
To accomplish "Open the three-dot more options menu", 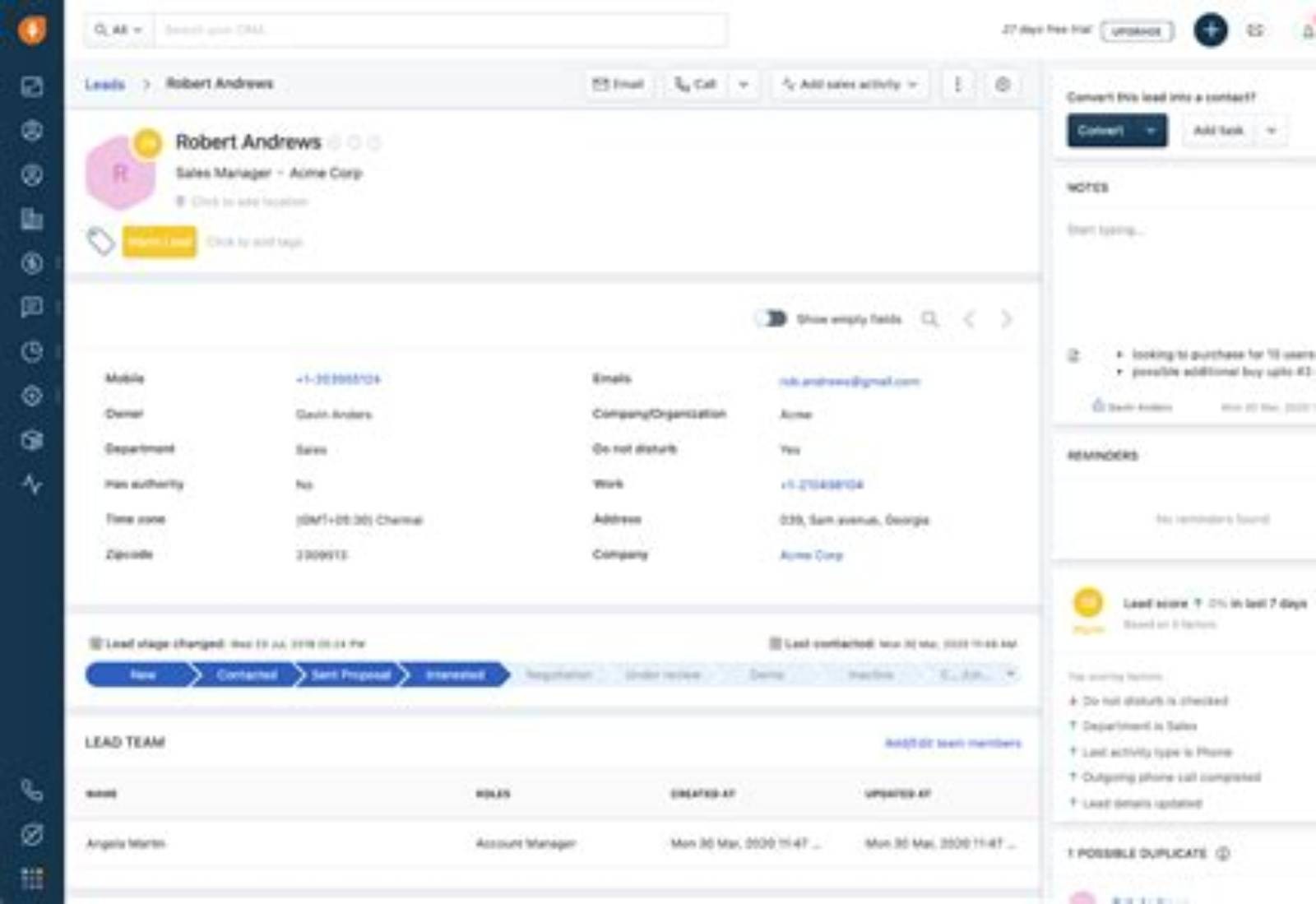I will [957, 84].
